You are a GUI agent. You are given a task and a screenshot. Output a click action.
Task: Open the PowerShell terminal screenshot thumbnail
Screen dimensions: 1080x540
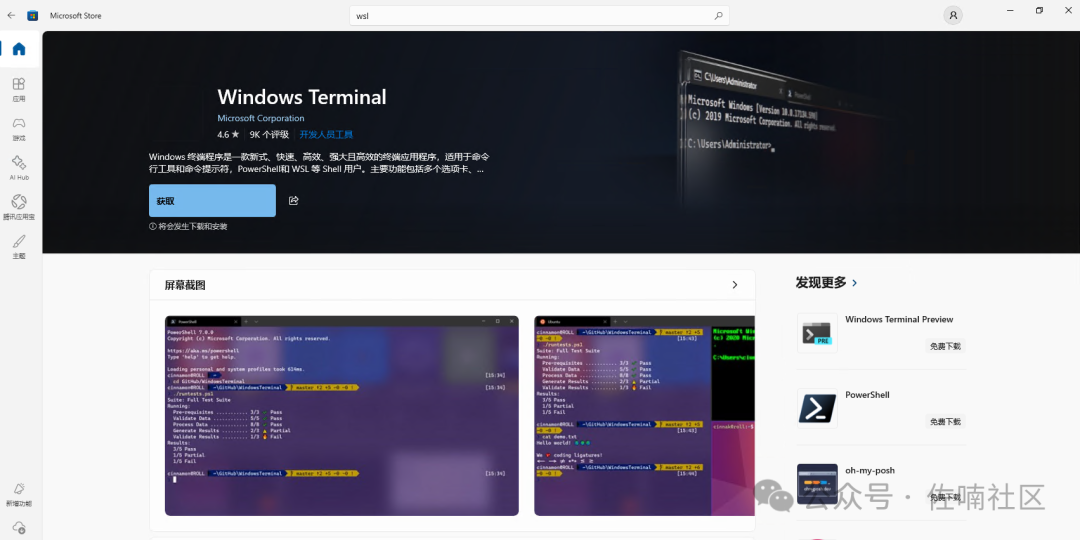pyautogui.click(x=342, y=415)
